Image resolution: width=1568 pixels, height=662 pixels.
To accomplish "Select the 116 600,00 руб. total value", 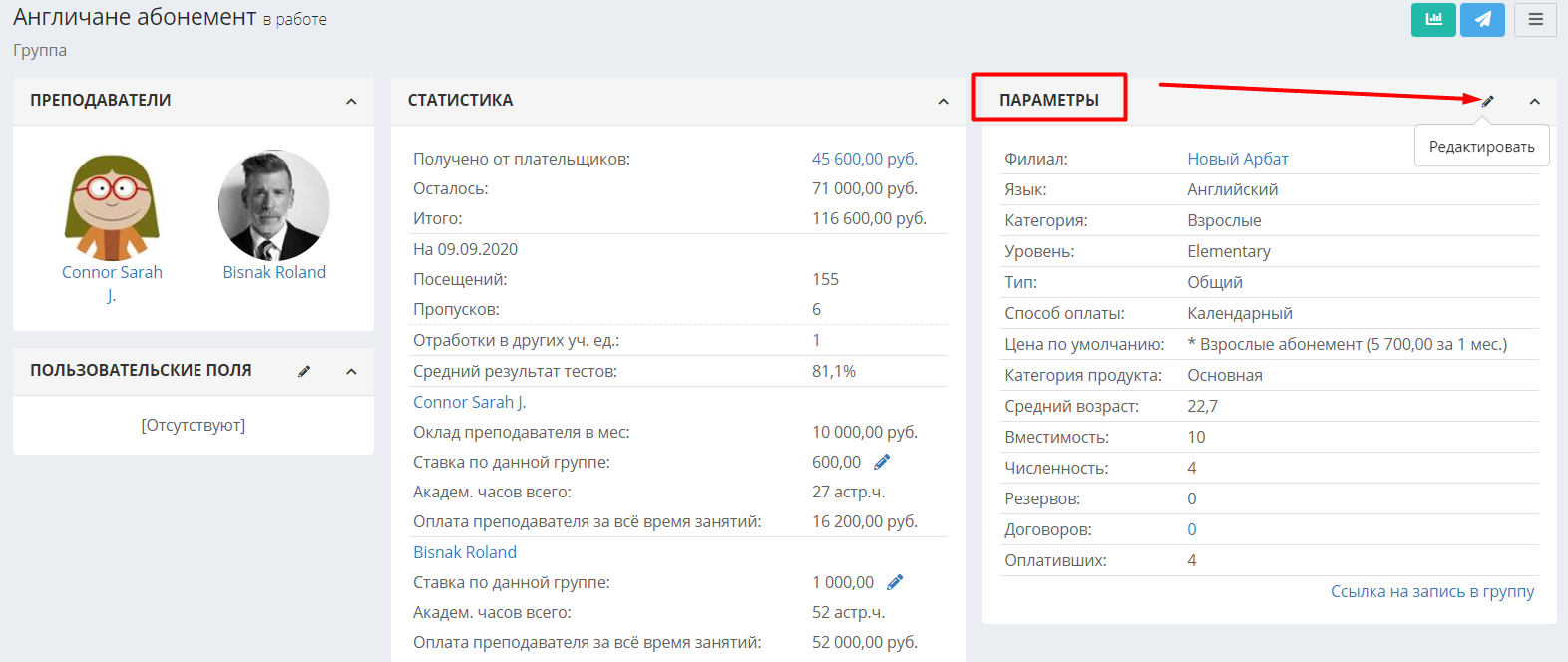I will pyautogui.click(x=869, y=218).
